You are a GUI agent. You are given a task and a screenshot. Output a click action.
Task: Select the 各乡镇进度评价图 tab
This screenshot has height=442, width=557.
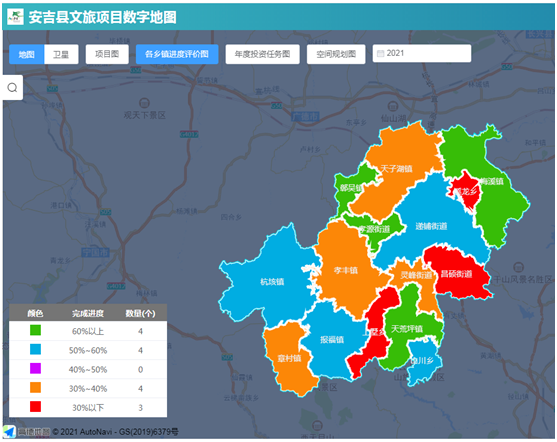[177, 54]
